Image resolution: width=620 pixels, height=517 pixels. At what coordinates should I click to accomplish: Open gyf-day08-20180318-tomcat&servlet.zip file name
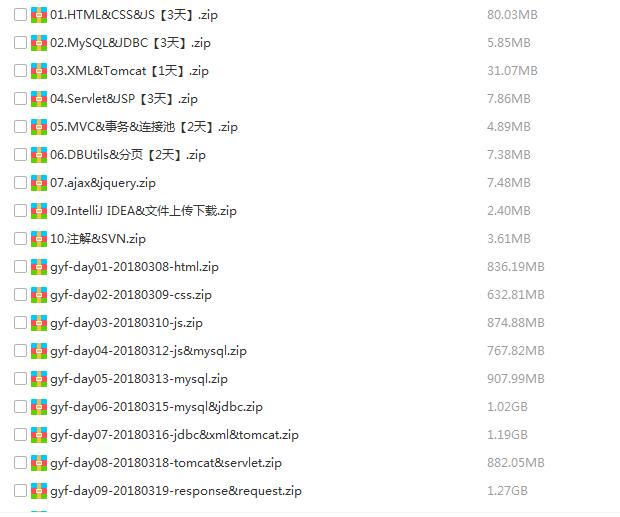tap(166, 463)
